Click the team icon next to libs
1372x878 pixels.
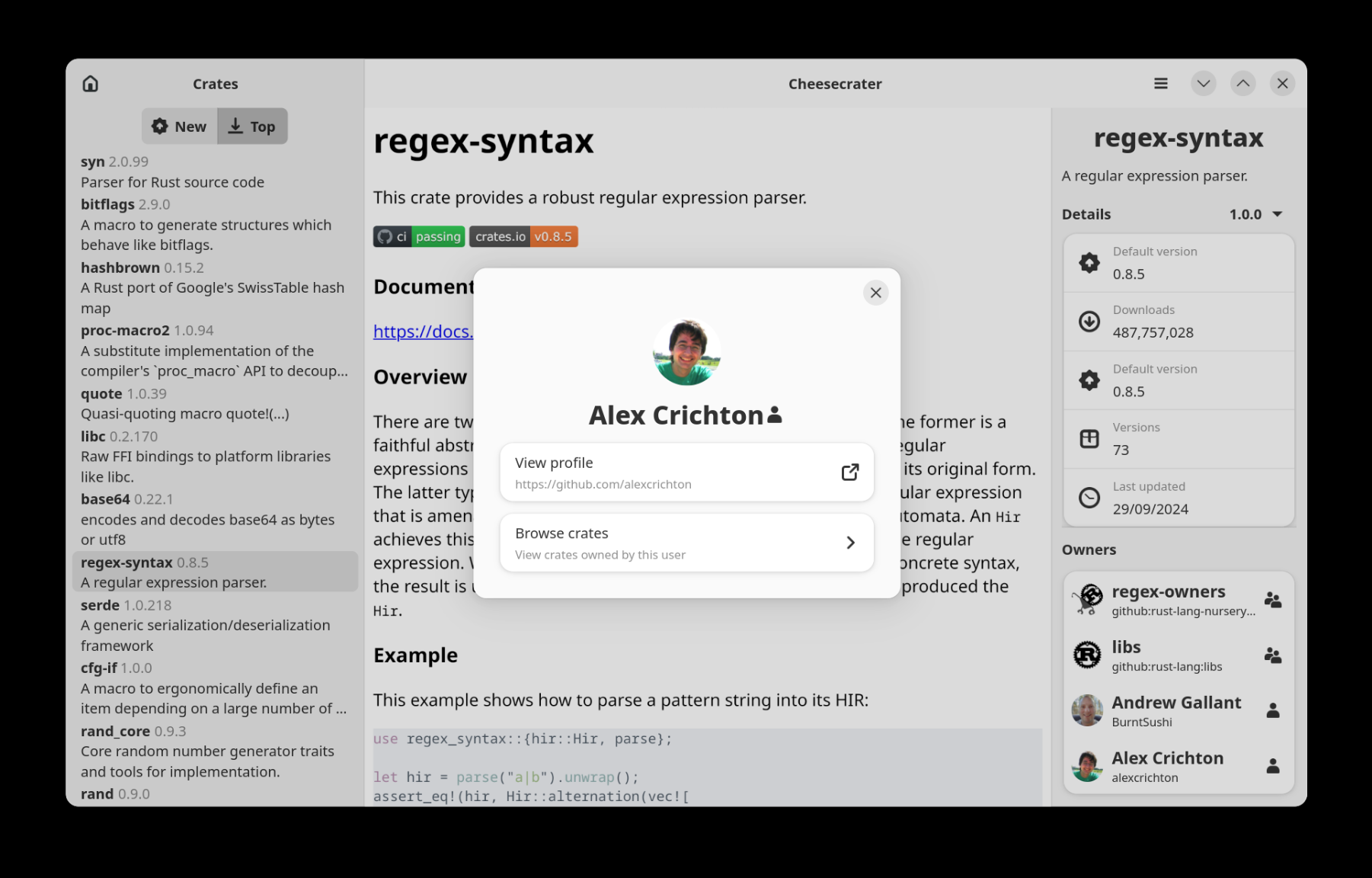(1273, 655)
